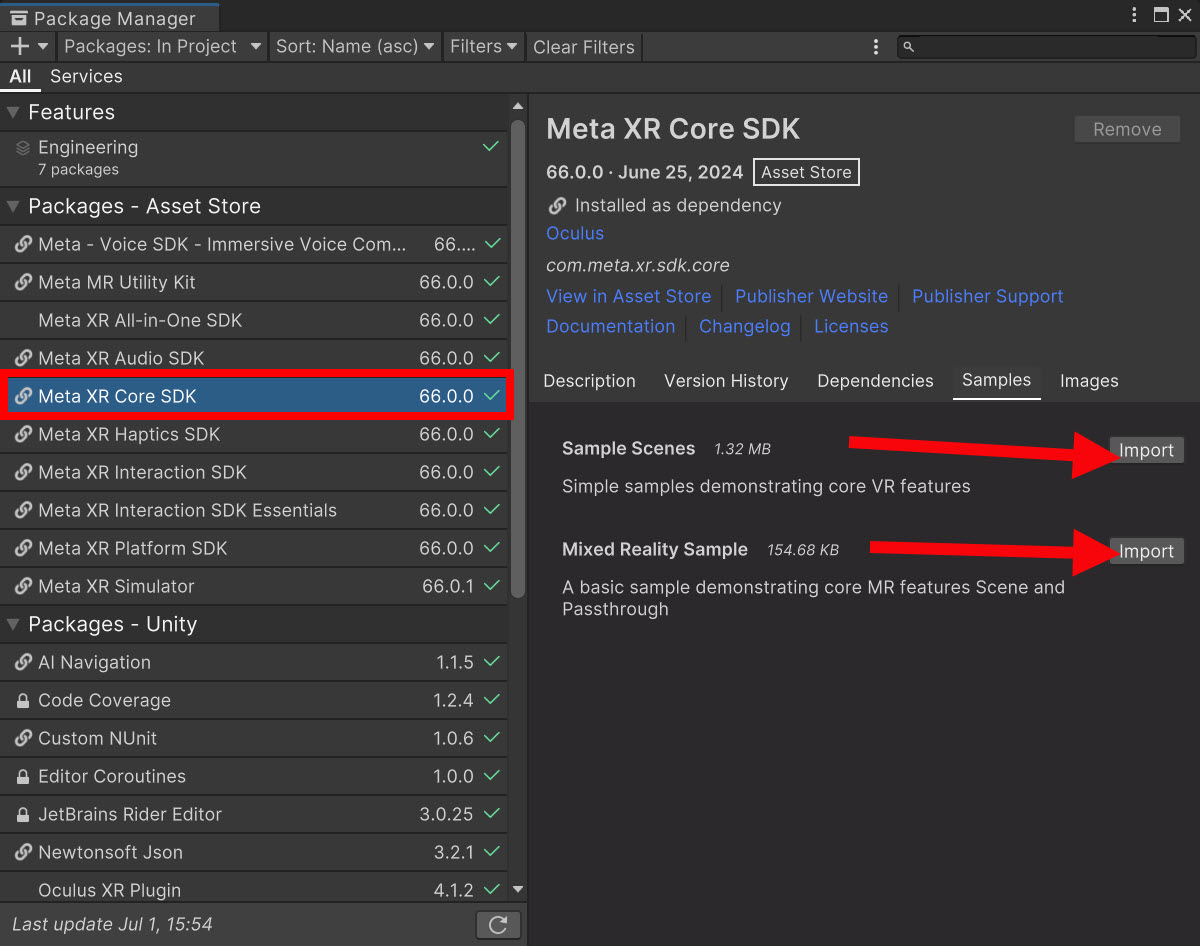
Task: Click lock icon beside Code Coverage
Action: [x=23, y=701]
